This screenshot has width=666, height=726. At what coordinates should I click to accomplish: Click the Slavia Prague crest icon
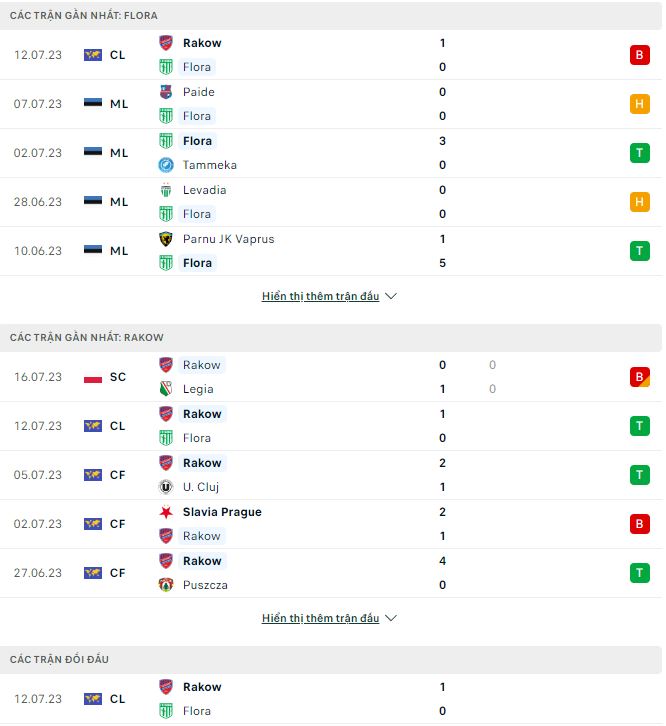(166, 512)
